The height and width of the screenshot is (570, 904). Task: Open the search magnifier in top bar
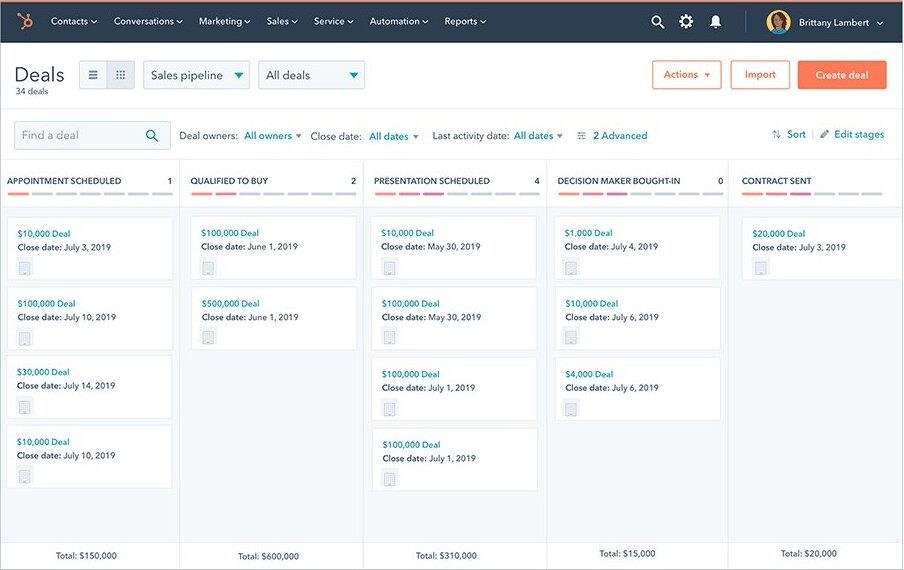657,22
